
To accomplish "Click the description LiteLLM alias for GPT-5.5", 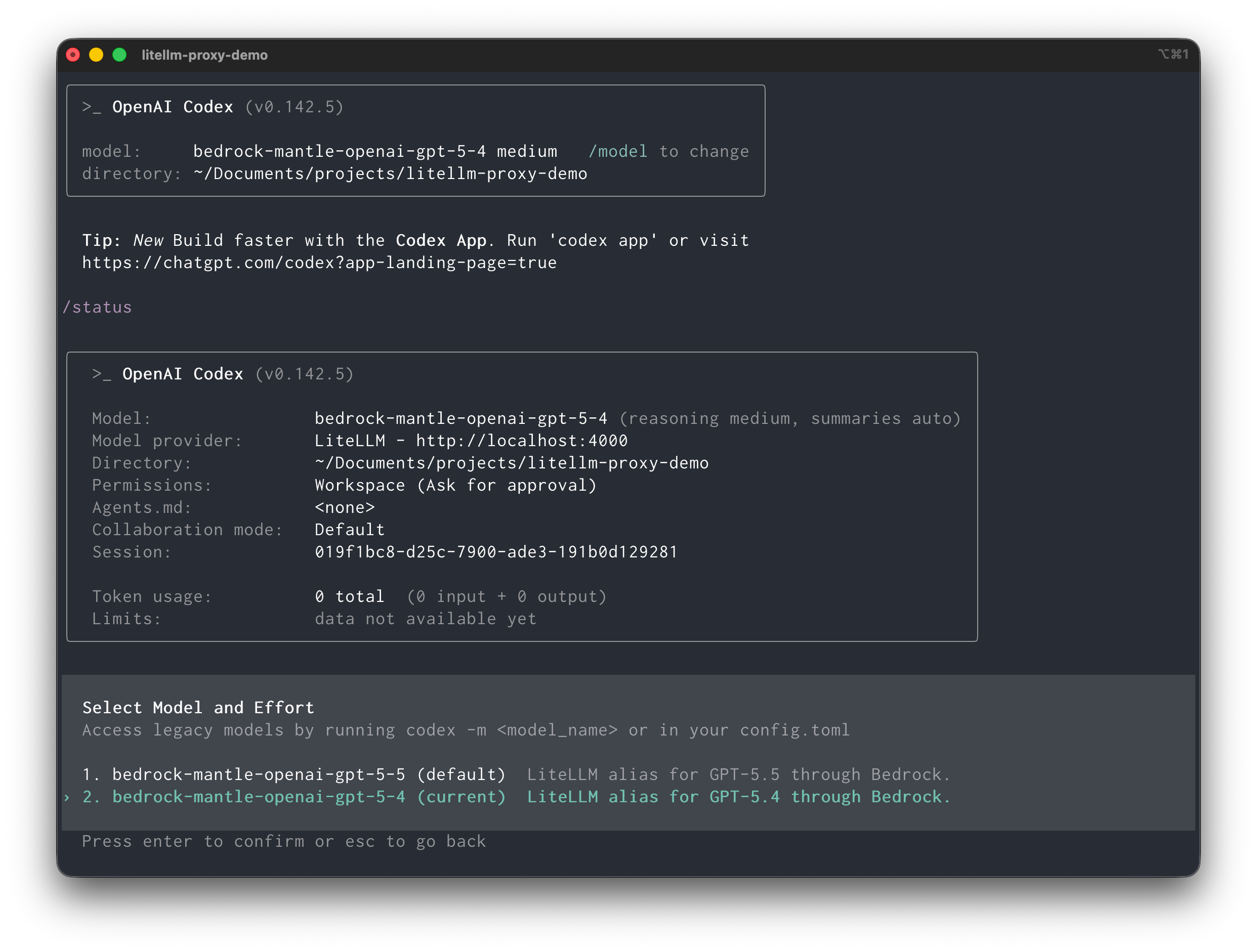I will point(739,774).
